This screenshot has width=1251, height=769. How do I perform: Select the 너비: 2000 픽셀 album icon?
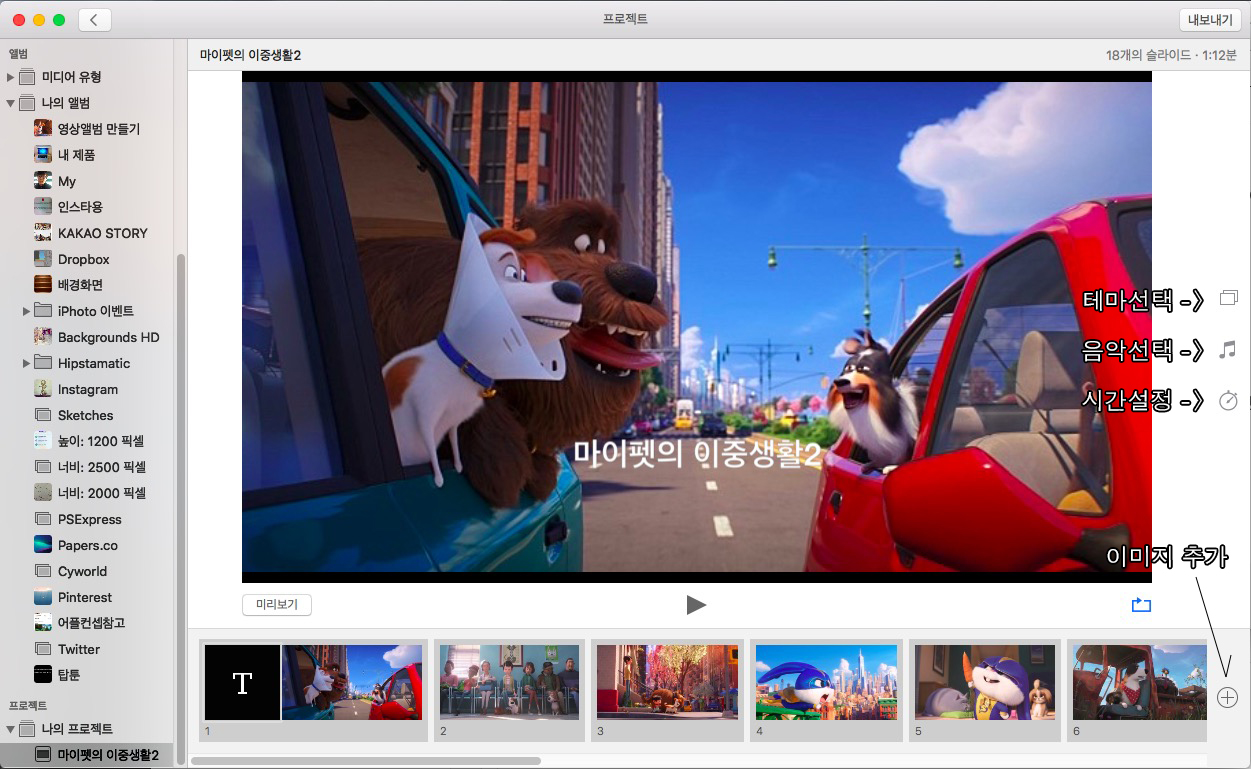[43, 493]
